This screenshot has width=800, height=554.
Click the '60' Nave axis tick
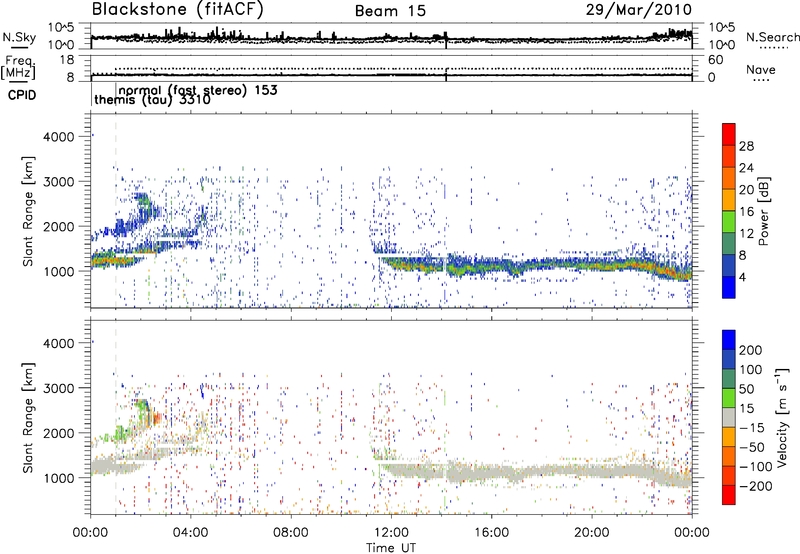[716, 60]
